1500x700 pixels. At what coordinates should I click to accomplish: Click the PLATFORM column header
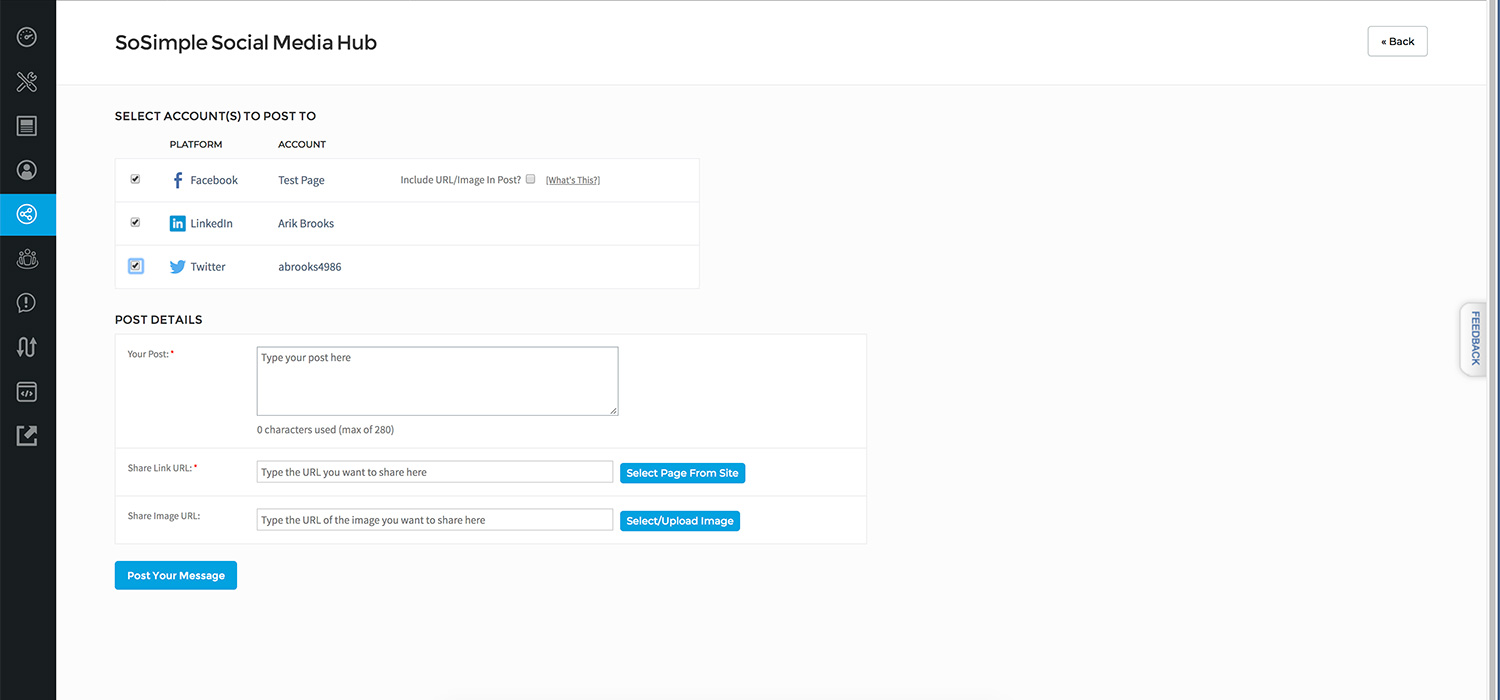coord(196,144)
